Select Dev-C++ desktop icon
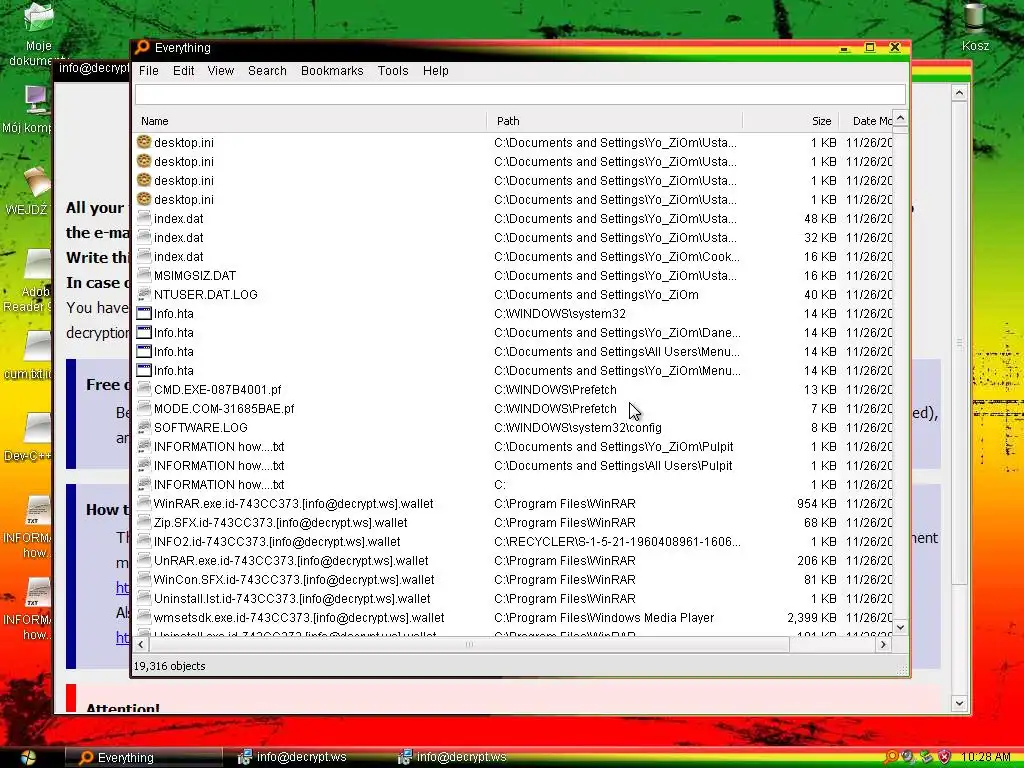Viewport: 1024px width, 768px height. [x=27, y=438]
